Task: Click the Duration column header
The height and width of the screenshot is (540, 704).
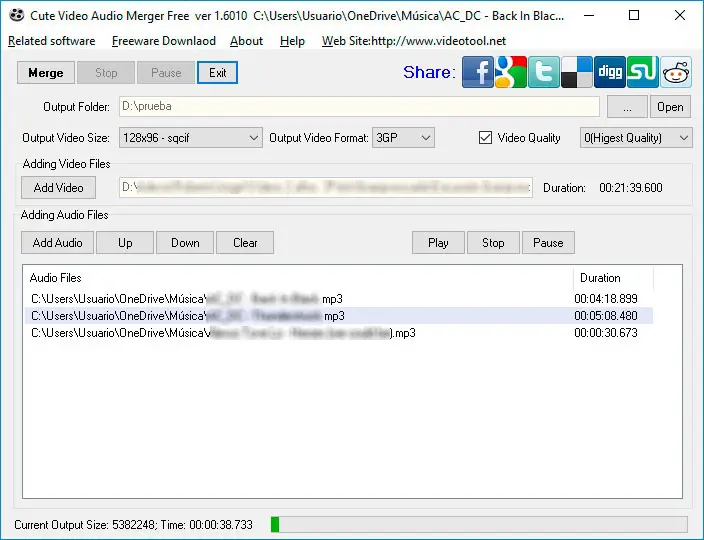Action: coord(613,278)
